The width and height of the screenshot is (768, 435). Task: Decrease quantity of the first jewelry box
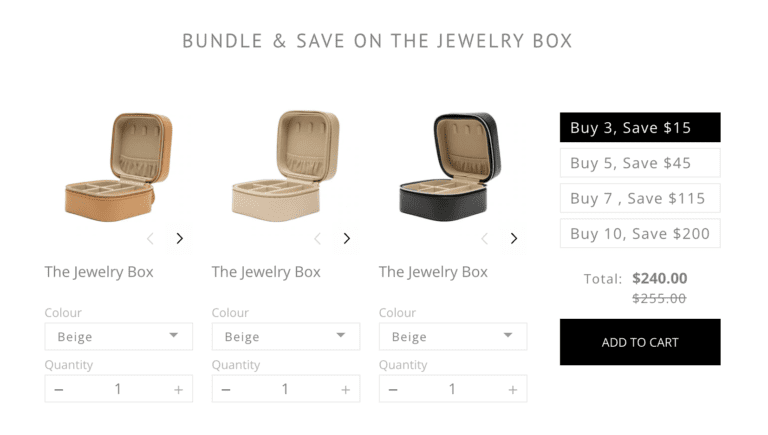59,389
